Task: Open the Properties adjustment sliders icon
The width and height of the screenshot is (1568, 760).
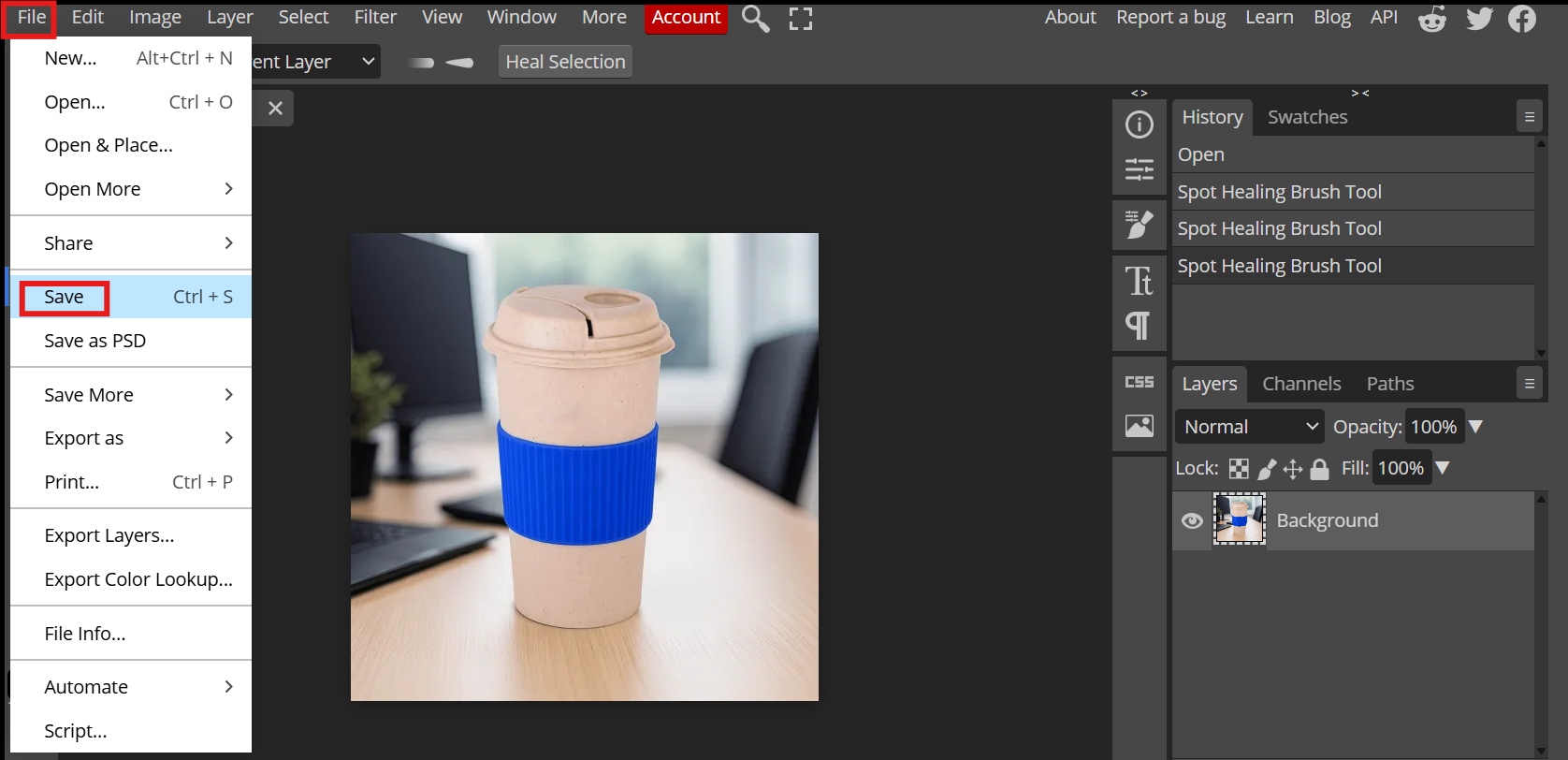Action: pyautogui.click(x=1140, y=169)
